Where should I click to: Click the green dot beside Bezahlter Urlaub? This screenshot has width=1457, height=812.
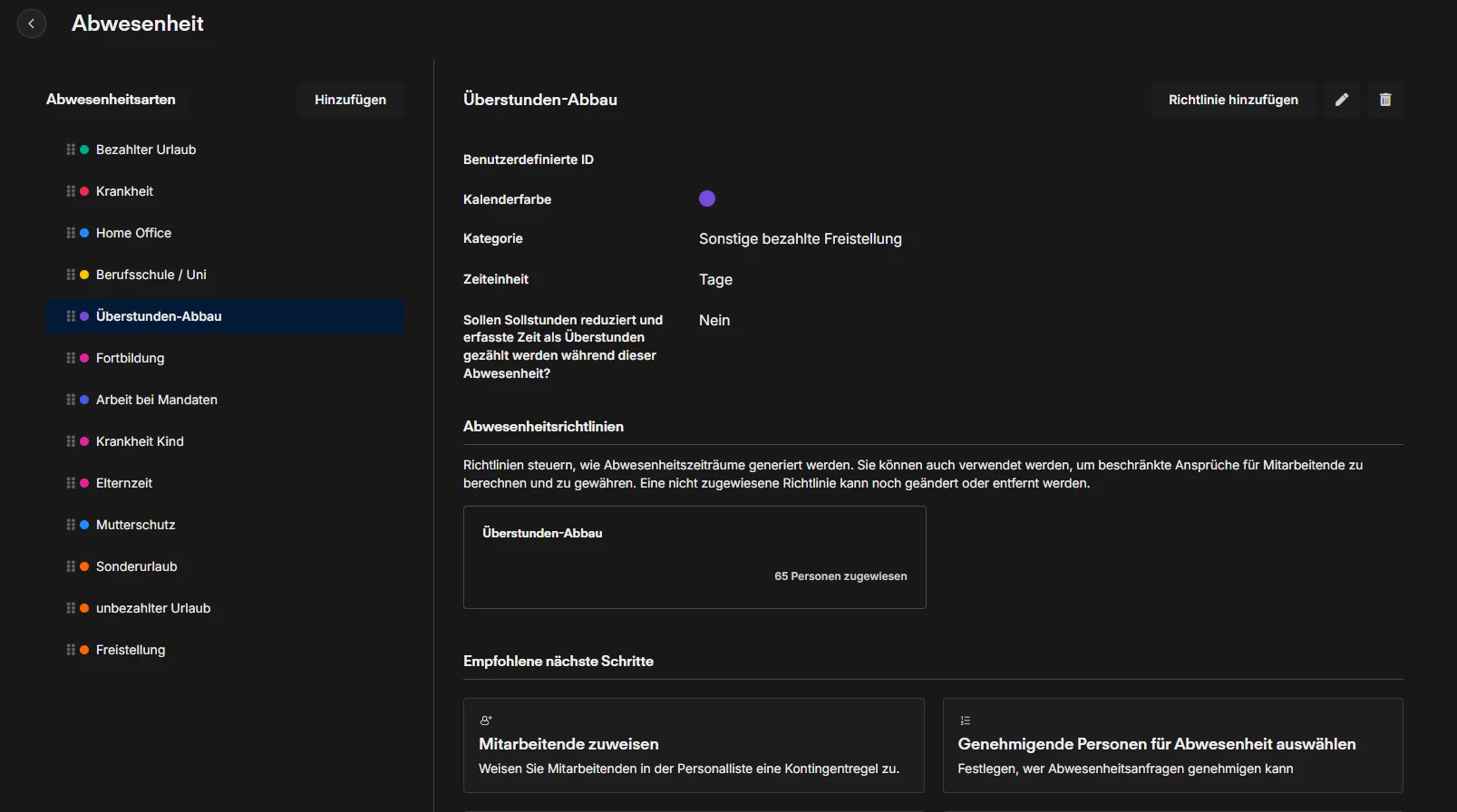tap(84, 150)
